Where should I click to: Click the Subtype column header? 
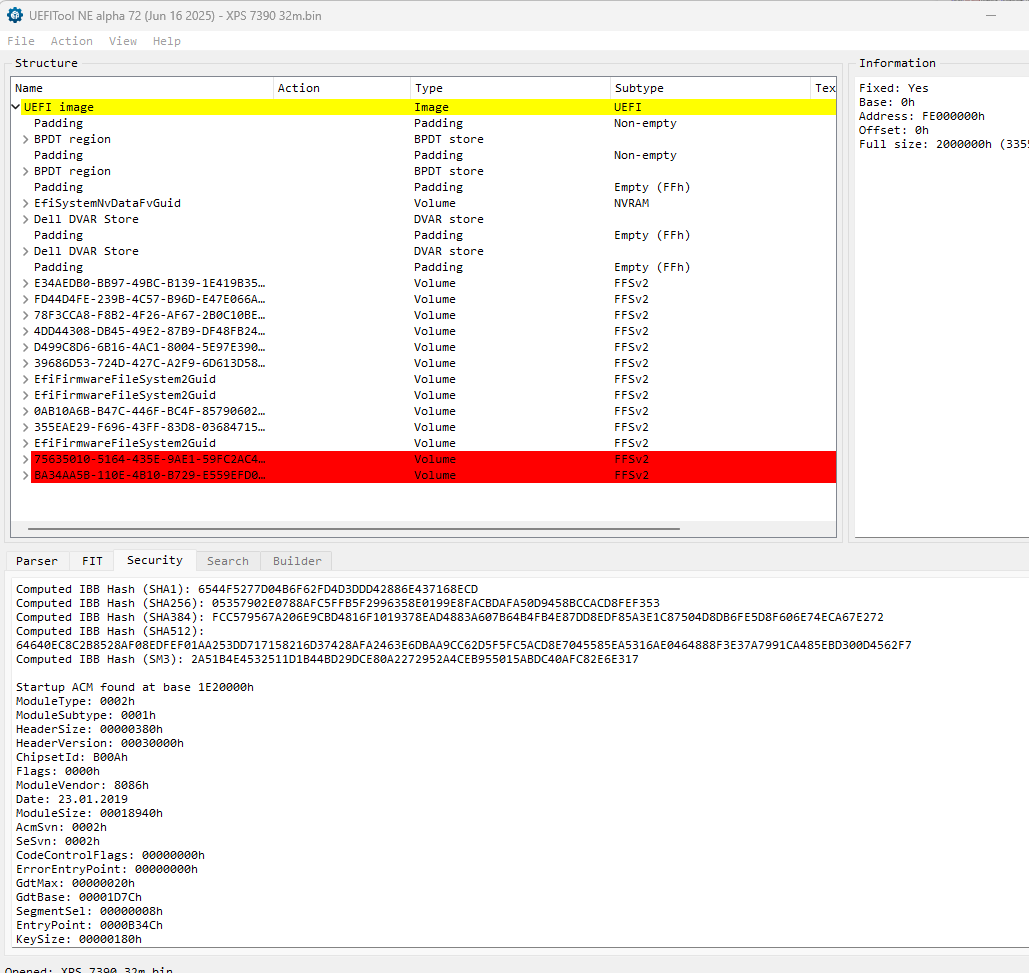[x=711, y=88]
